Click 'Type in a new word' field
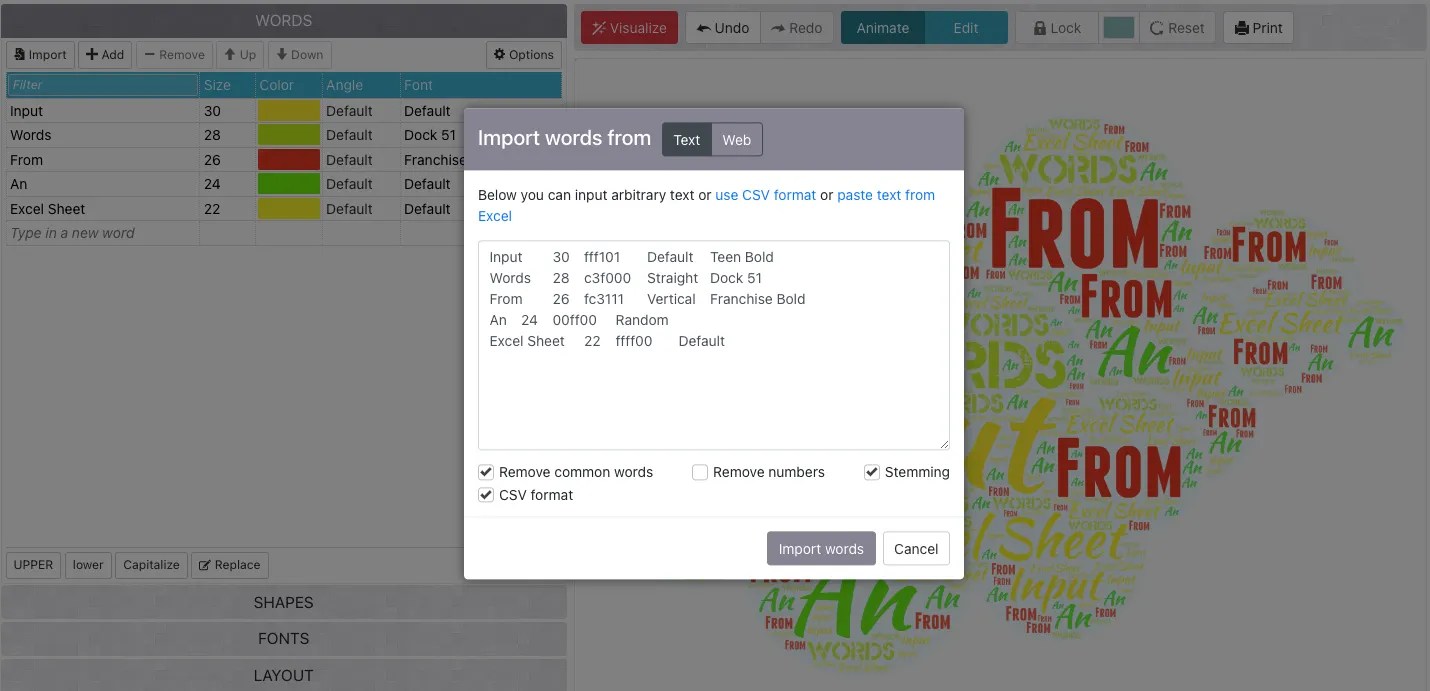This screenshot has width=1430, height=691. (x=102, y=233)
